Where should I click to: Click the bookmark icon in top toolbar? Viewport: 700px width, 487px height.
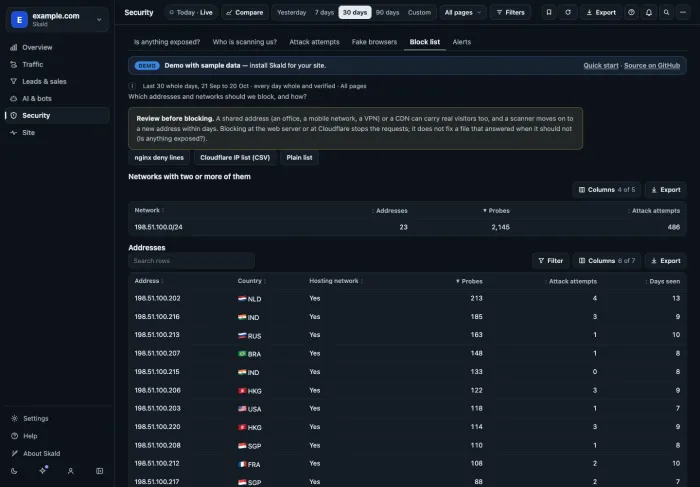[549, 12]
